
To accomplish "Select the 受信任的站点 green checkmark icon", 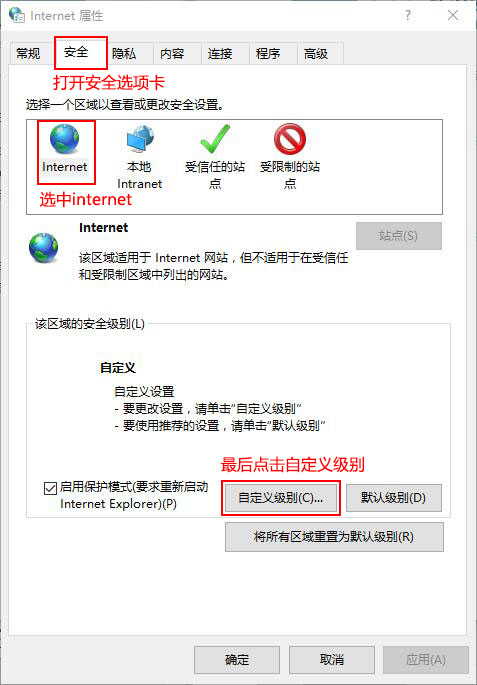I will pyautogui.click(x=215, y=139).
